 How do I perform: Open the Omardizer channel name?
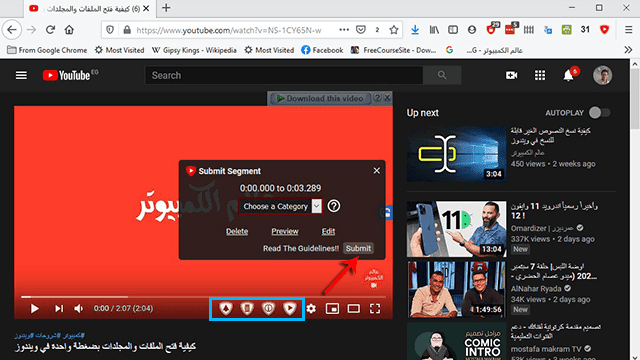tap(542, 228)
